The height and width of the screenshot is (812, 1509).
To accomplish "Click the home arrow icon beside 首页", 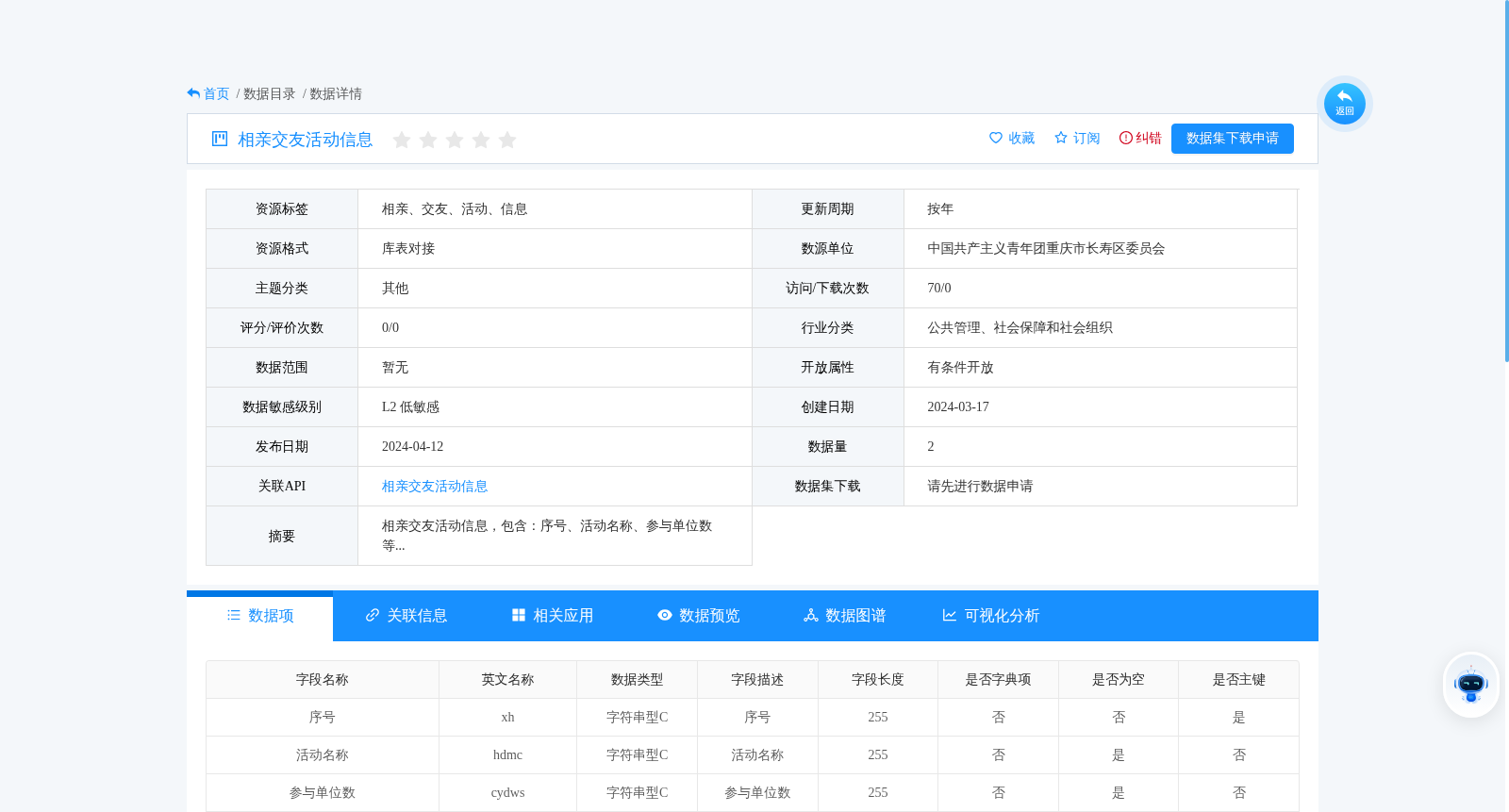I will tap(193, 93).
